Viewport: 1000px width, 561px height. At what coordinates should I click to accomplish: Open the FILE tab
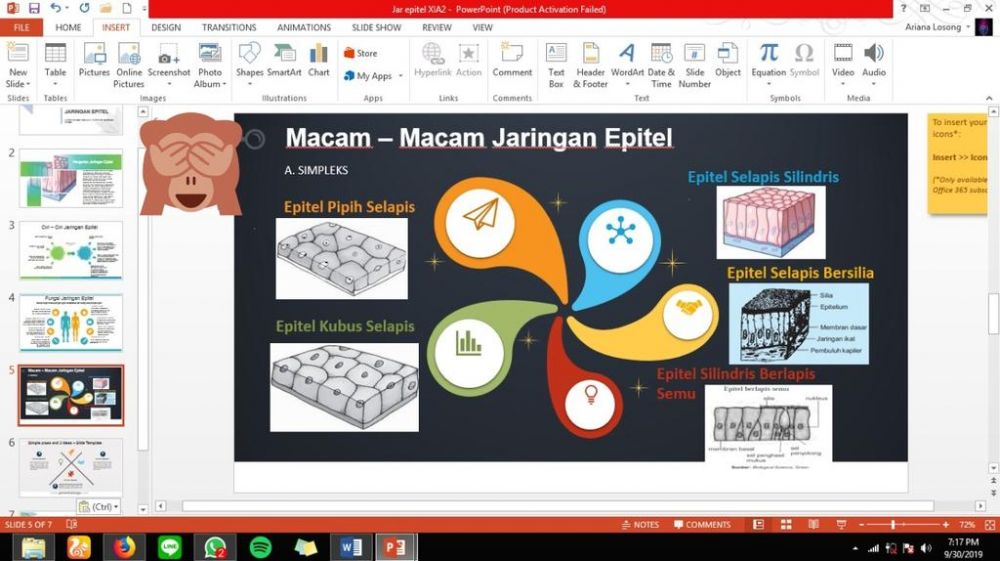click(22, 27)
